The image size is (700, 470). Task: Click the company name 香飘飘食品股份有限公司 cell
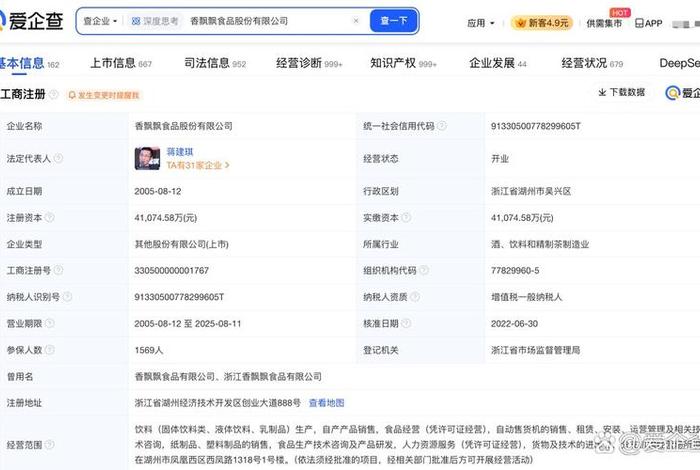click(x=183, y=126)
